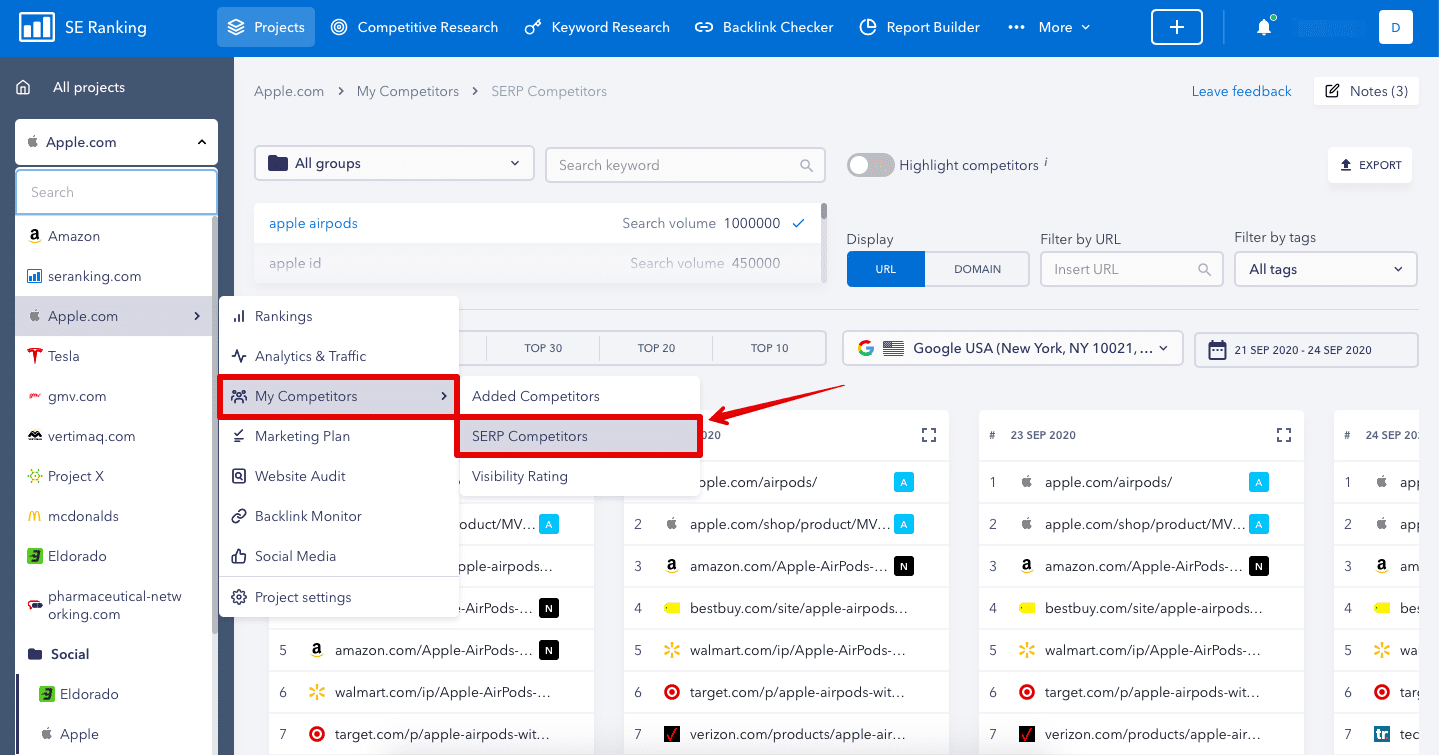This screenshot has width=1439, height=755.
Task: Click the Rankings bar chart icon
Action: click(239, 316)
